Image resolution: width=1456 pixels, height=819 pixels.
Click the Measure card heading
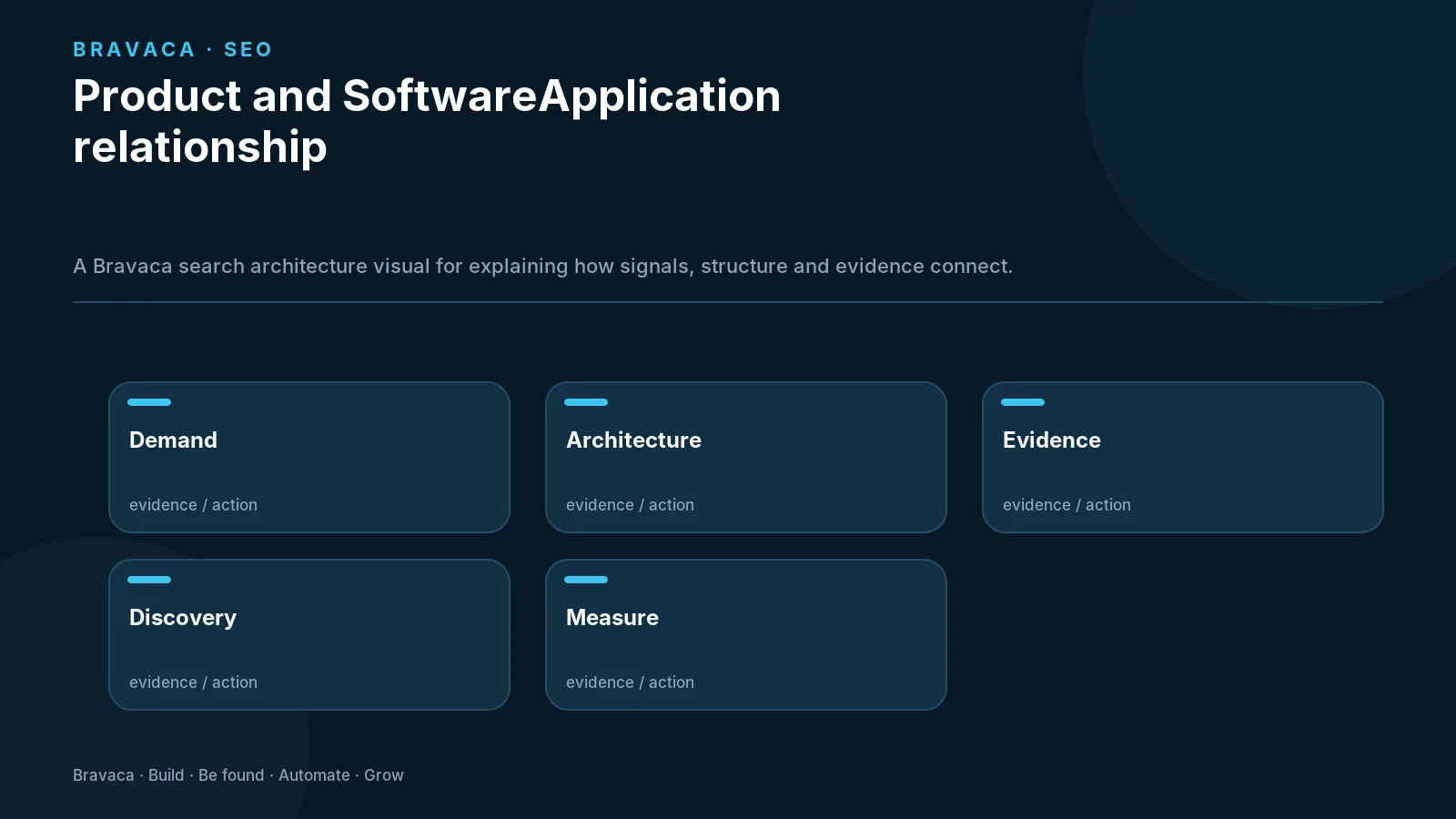click(x=612, y=618)
